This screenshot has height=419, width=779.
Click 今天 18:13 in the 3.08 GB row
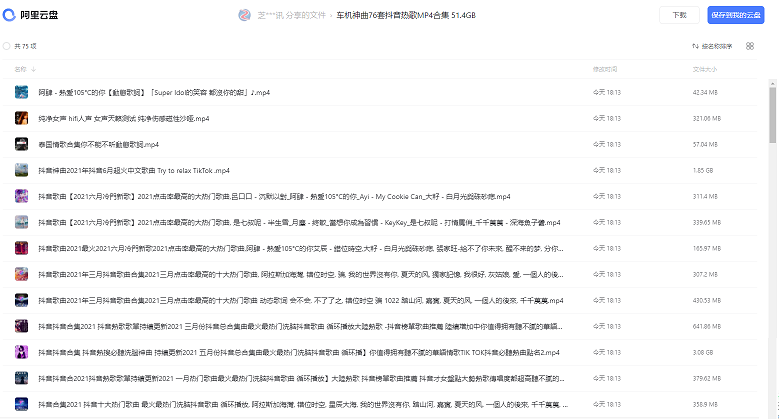(607, 352)
